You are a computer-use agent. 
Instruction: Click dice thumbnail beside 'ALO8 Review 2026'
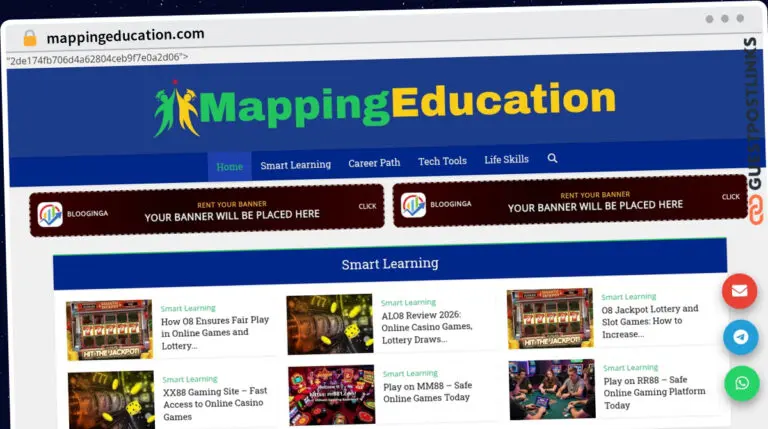point(330,324)
